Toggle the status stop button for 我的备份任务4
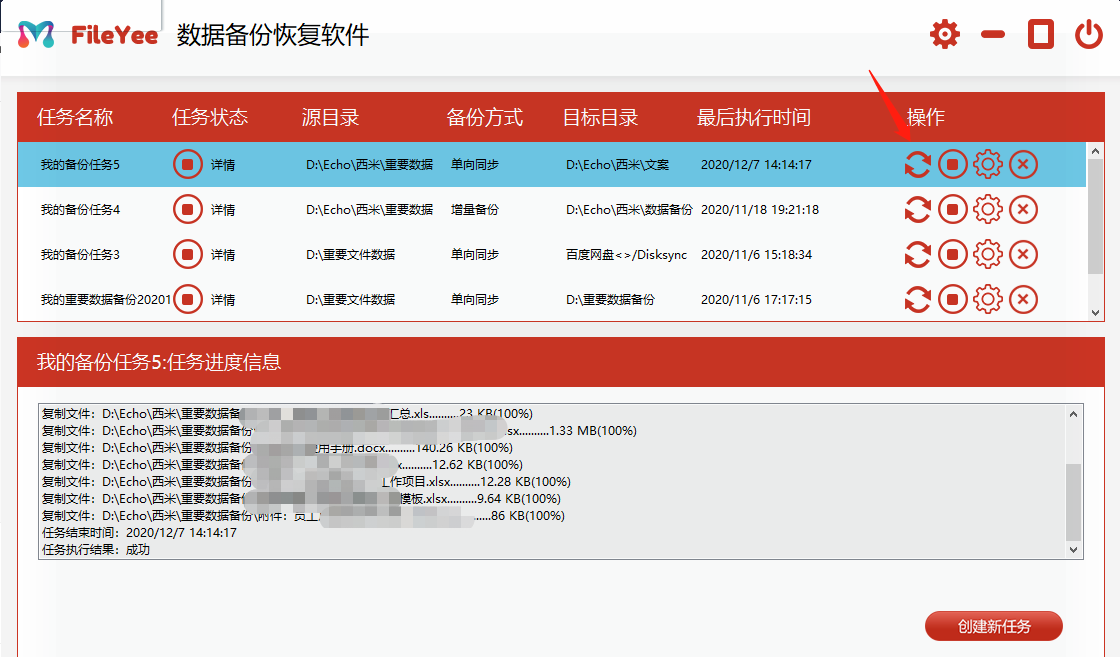Image resolution: width=1120 pixels, height=657 pixels. [x=187, y=209]
